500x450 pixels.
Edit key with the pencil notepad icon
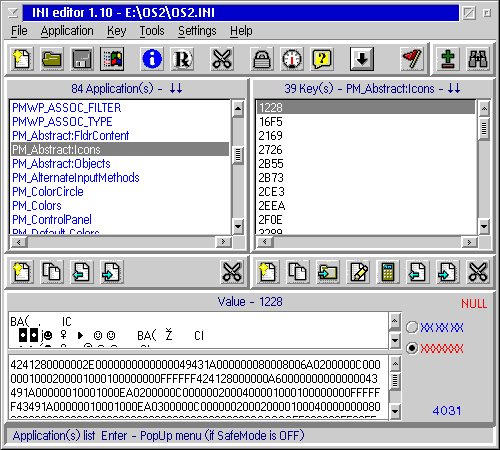click(x=358, y=272)
